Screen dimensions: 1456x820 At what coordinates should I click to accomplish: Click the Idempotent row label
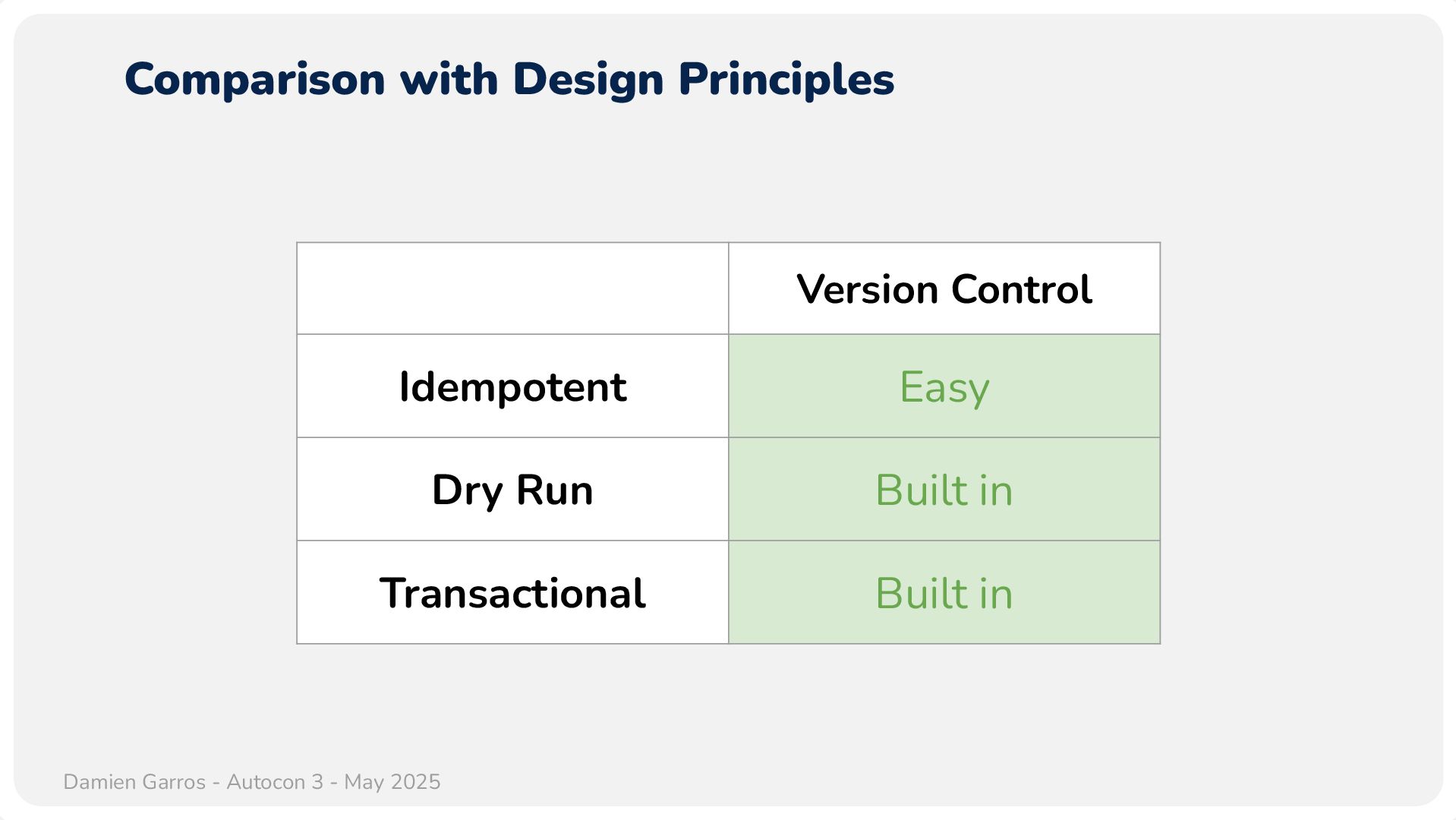512,386
